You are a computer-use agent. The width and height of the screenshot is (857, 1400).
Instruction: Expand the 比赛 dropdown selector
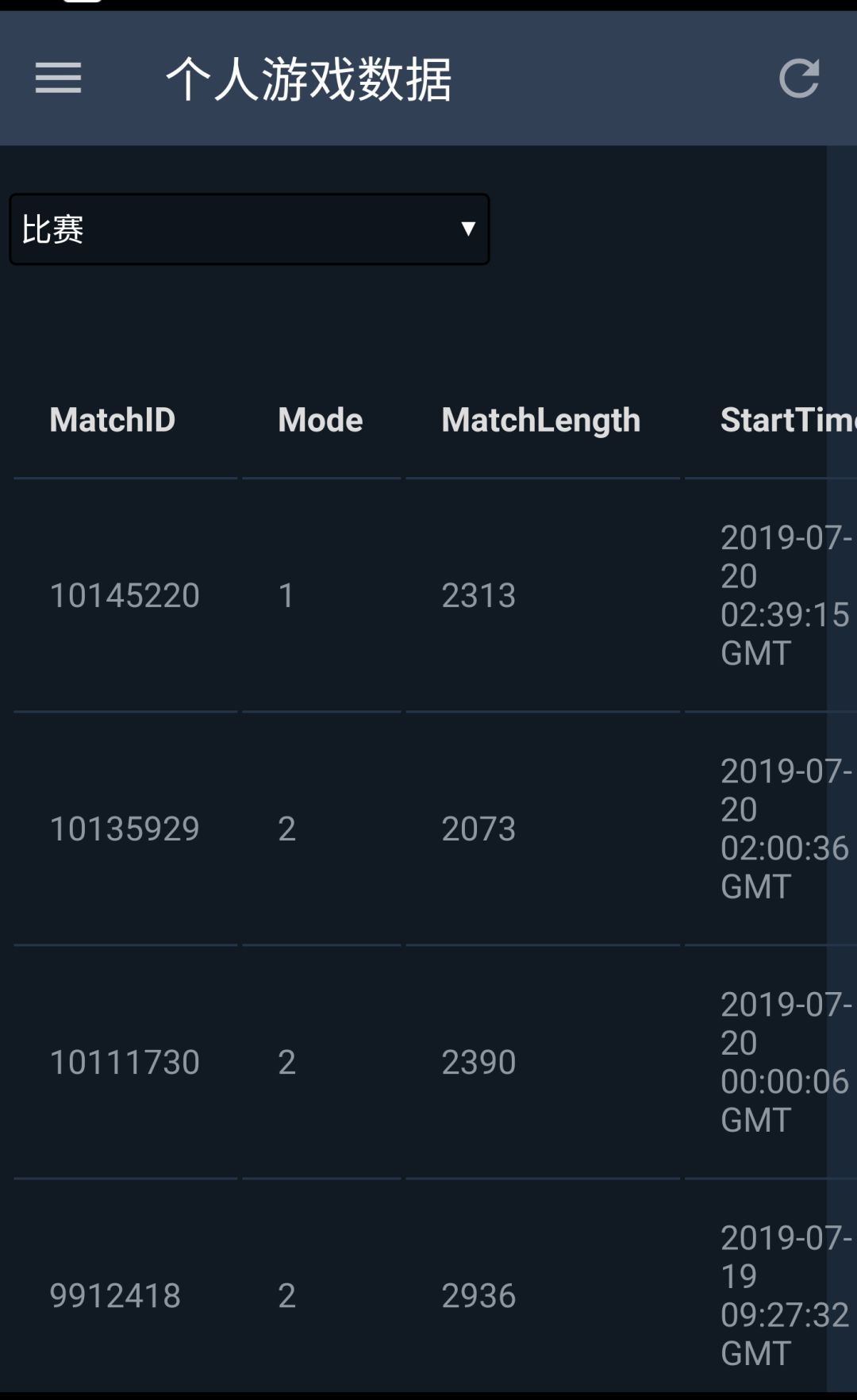pos(249,229)
